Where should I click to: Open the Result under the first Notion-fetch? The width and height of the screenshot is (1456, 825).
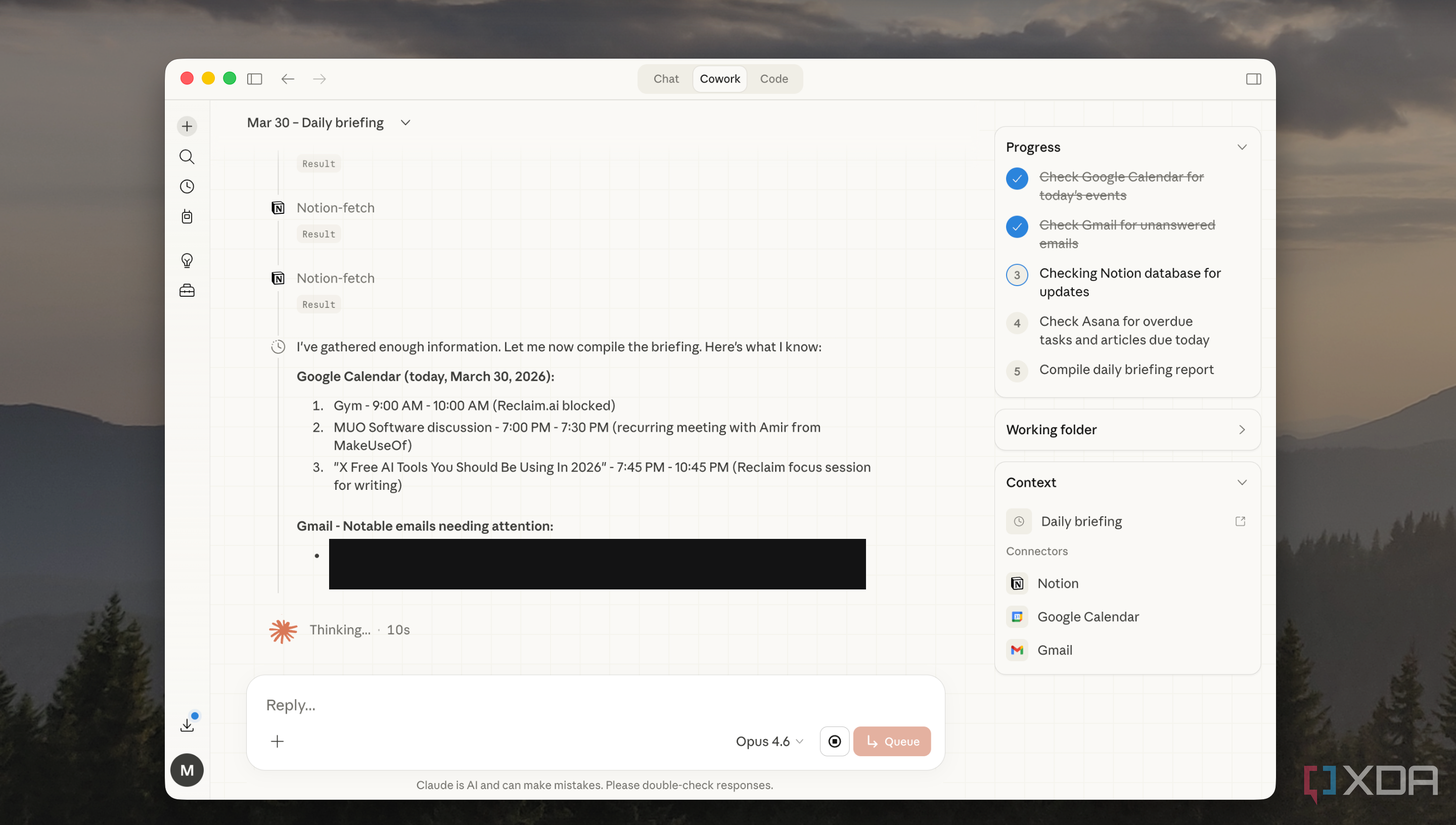318,234
